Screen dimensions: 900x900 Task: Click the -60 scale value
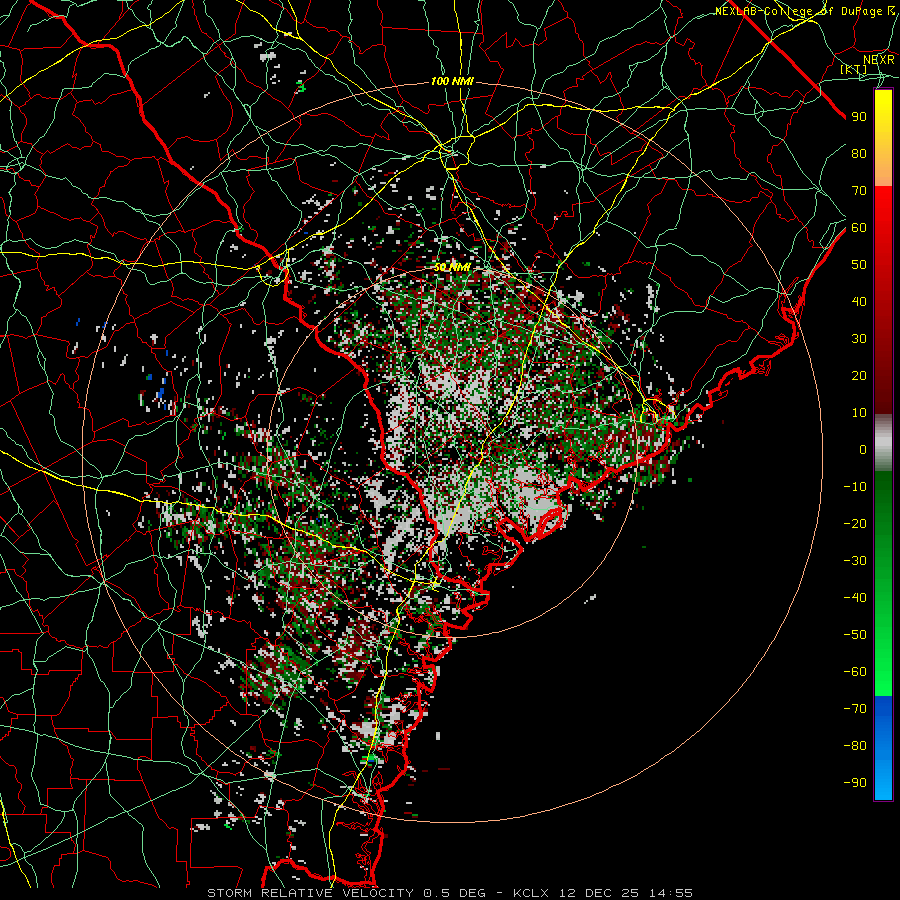(855, 672)
